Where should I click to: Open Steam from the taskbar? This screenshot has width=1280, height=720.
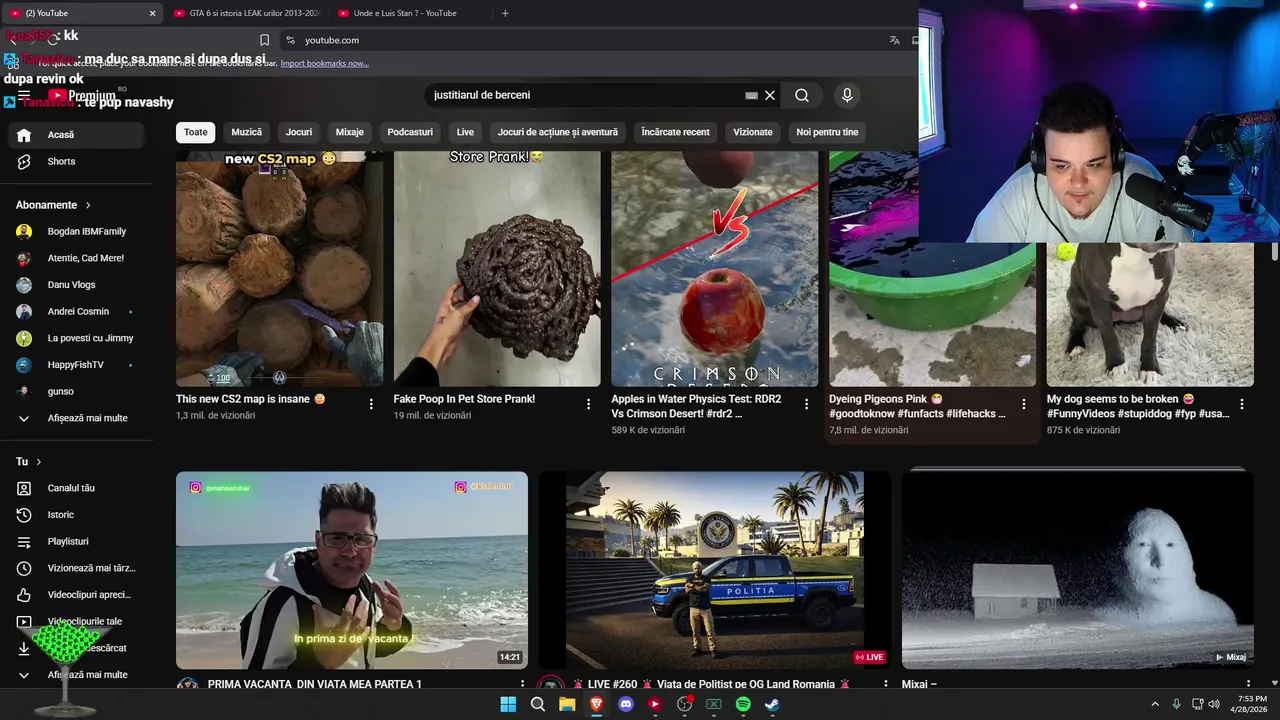772,704
